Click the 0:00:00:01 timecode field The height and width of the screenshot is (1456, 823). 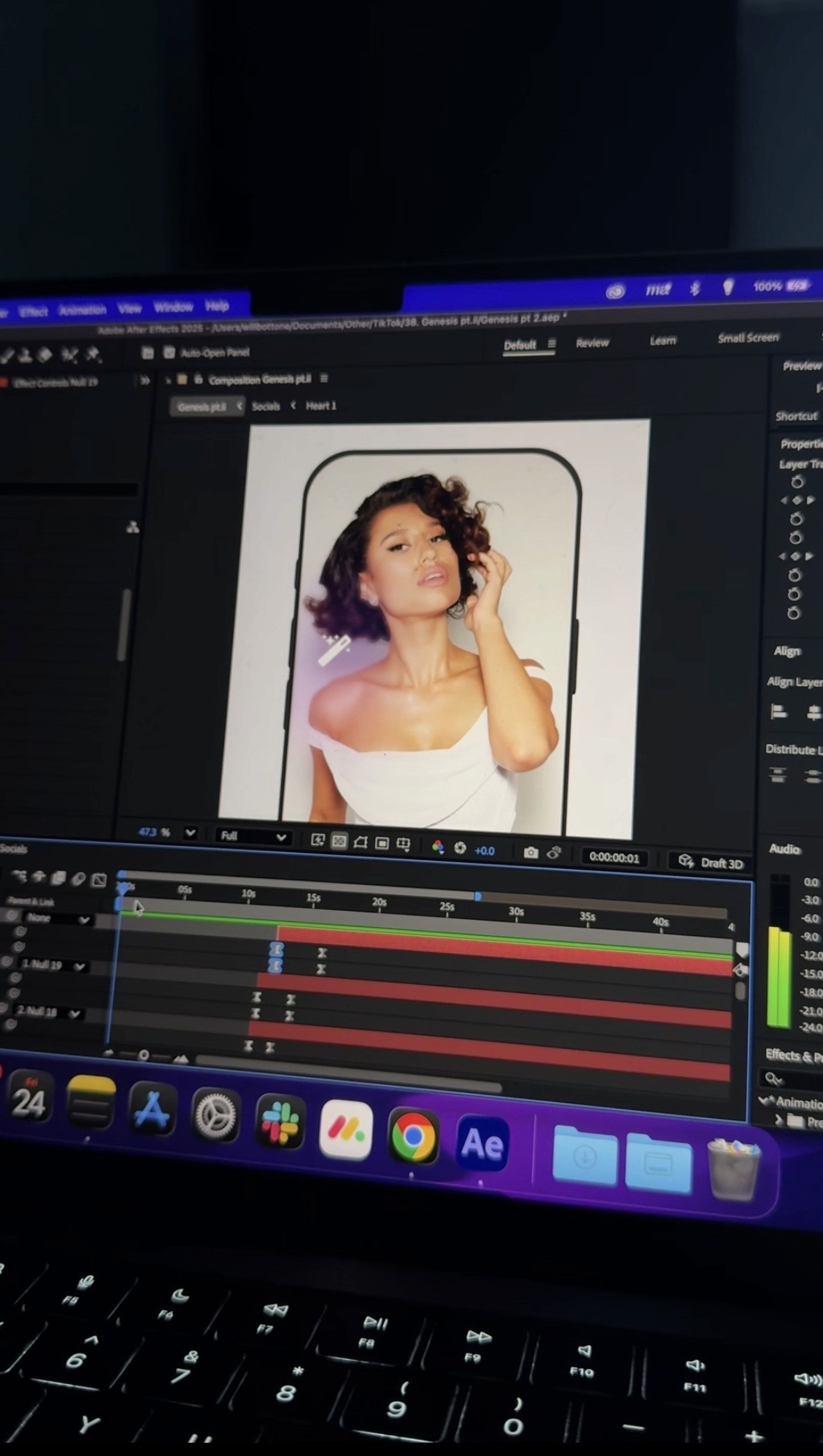tap(614, 857)
